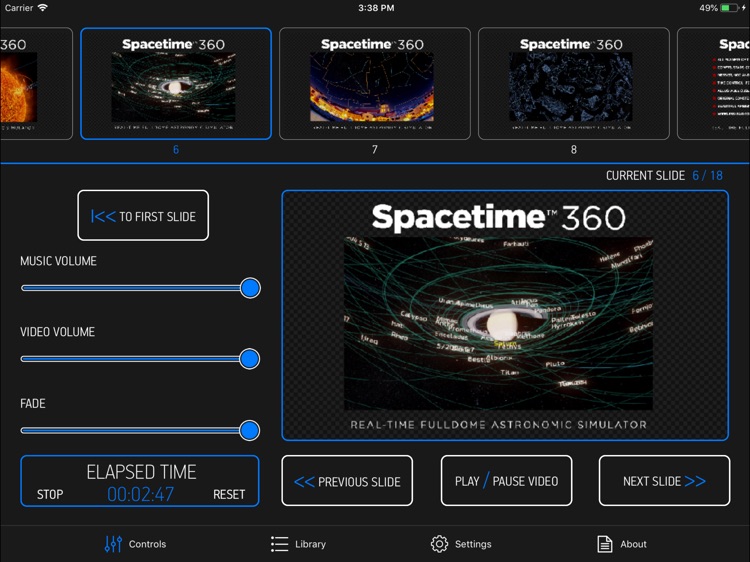Select the sun slide thumbnail at left
750x562 pixels.
pos(36,84)
